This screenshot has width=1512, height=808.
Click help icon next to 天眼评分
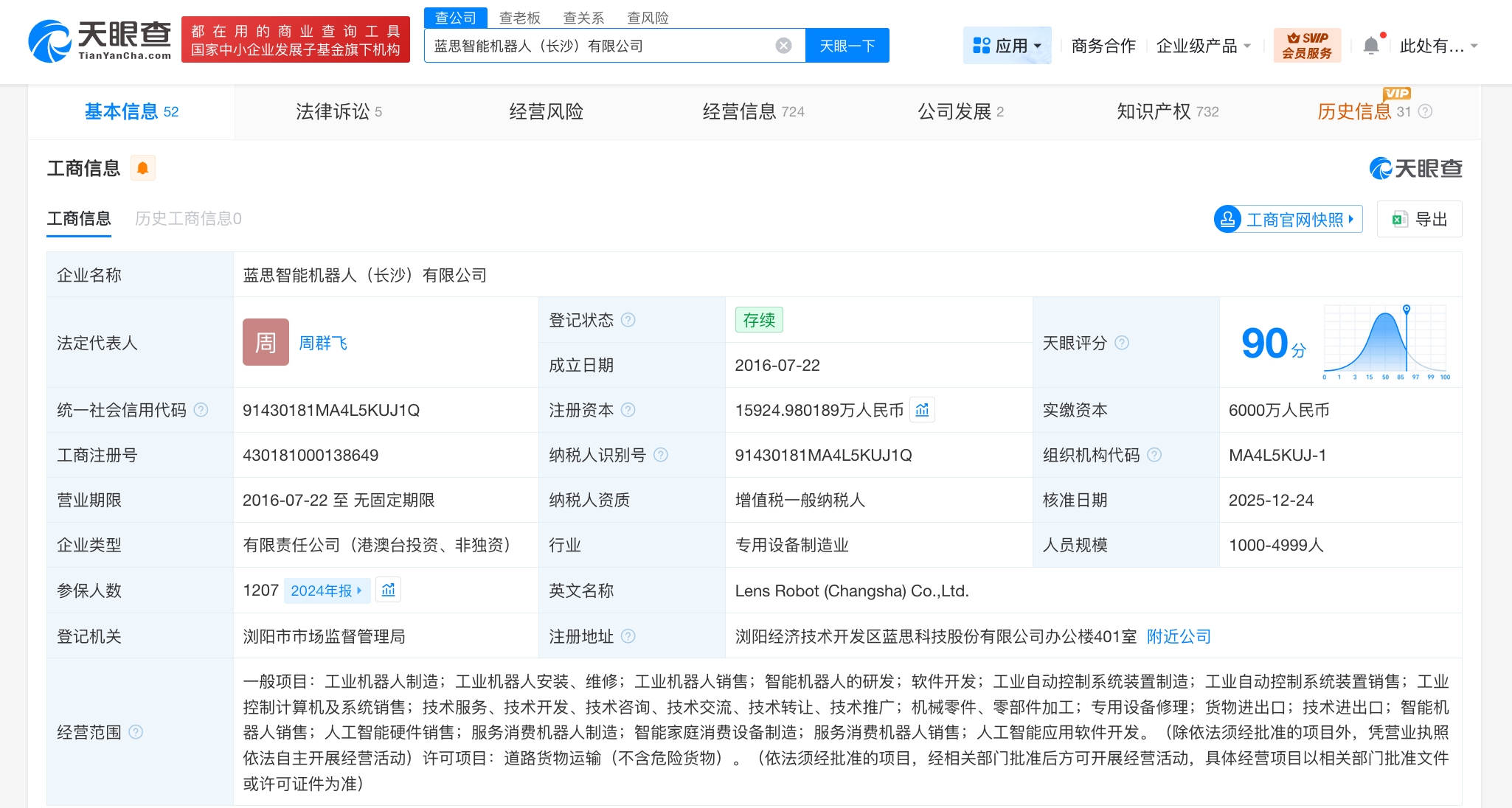pyautogui.click(x=1121, y=343)
